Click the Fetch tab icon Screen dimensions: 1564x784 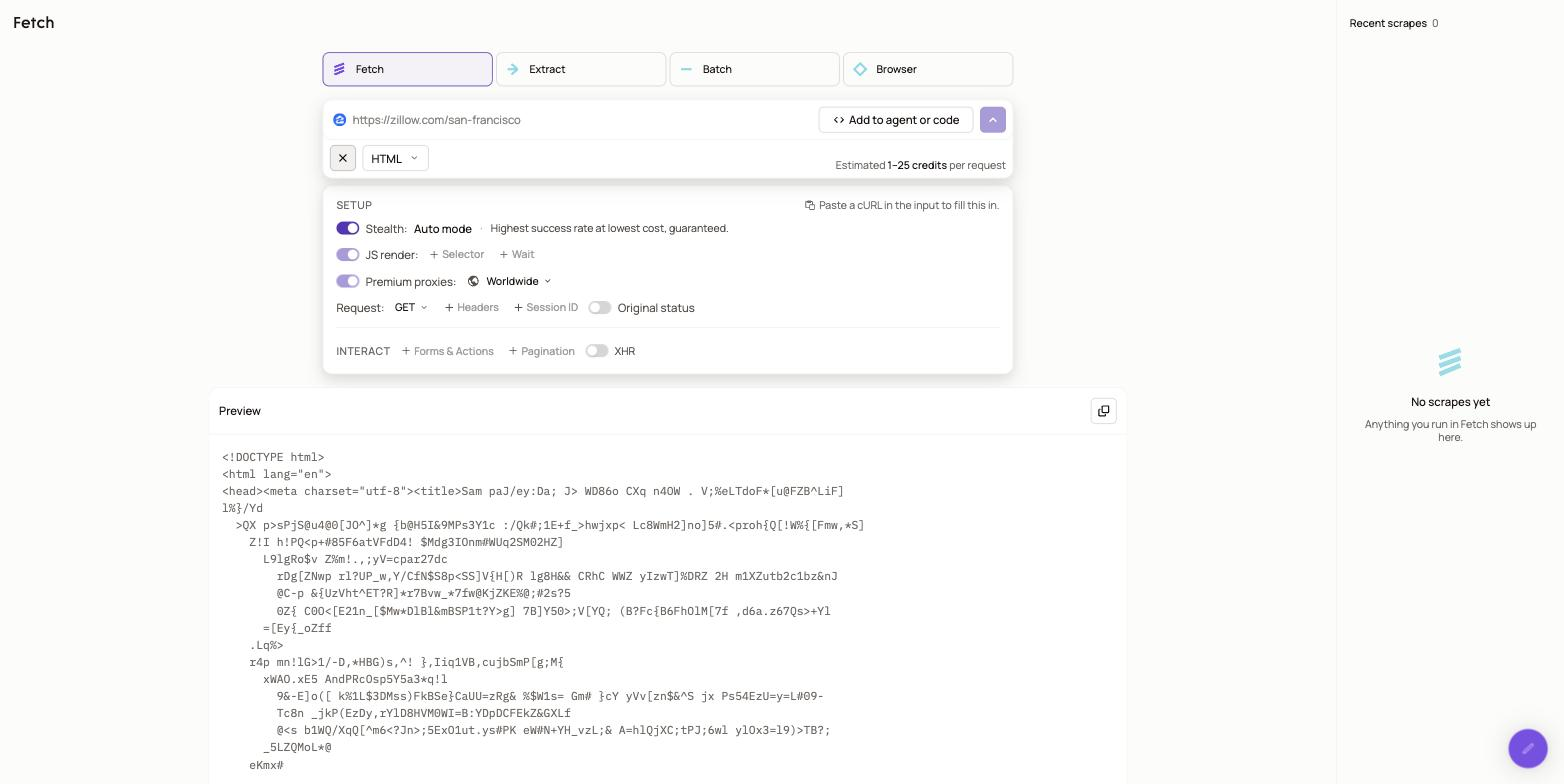tap(339, 69)
